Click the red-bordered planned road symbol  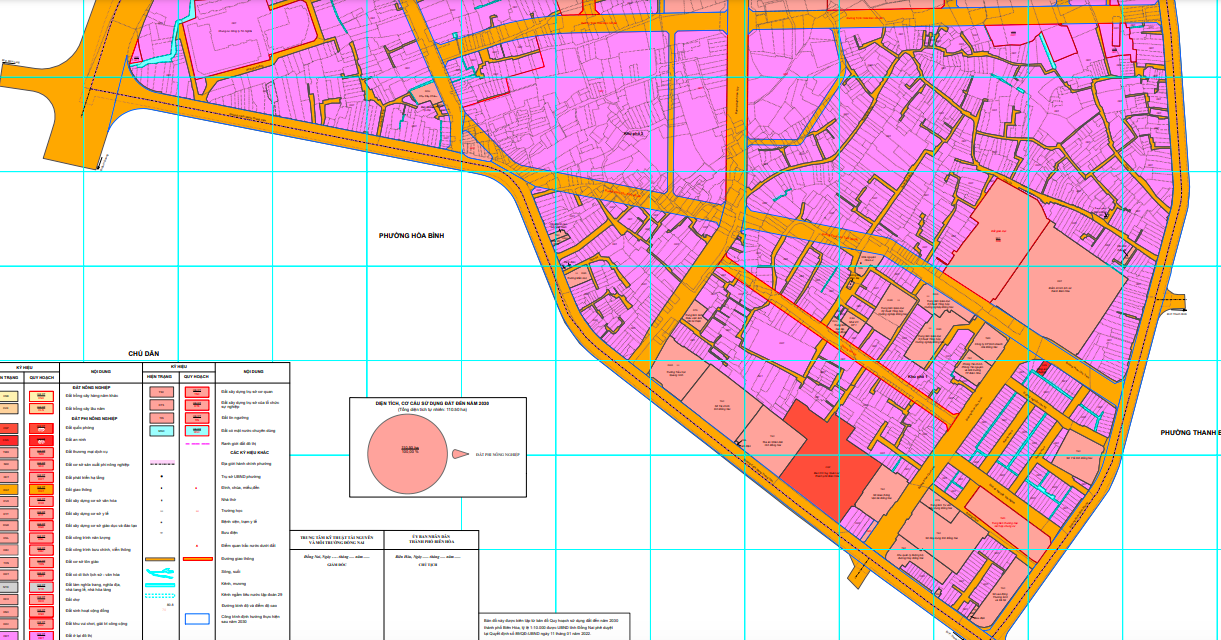pos(198,559)
